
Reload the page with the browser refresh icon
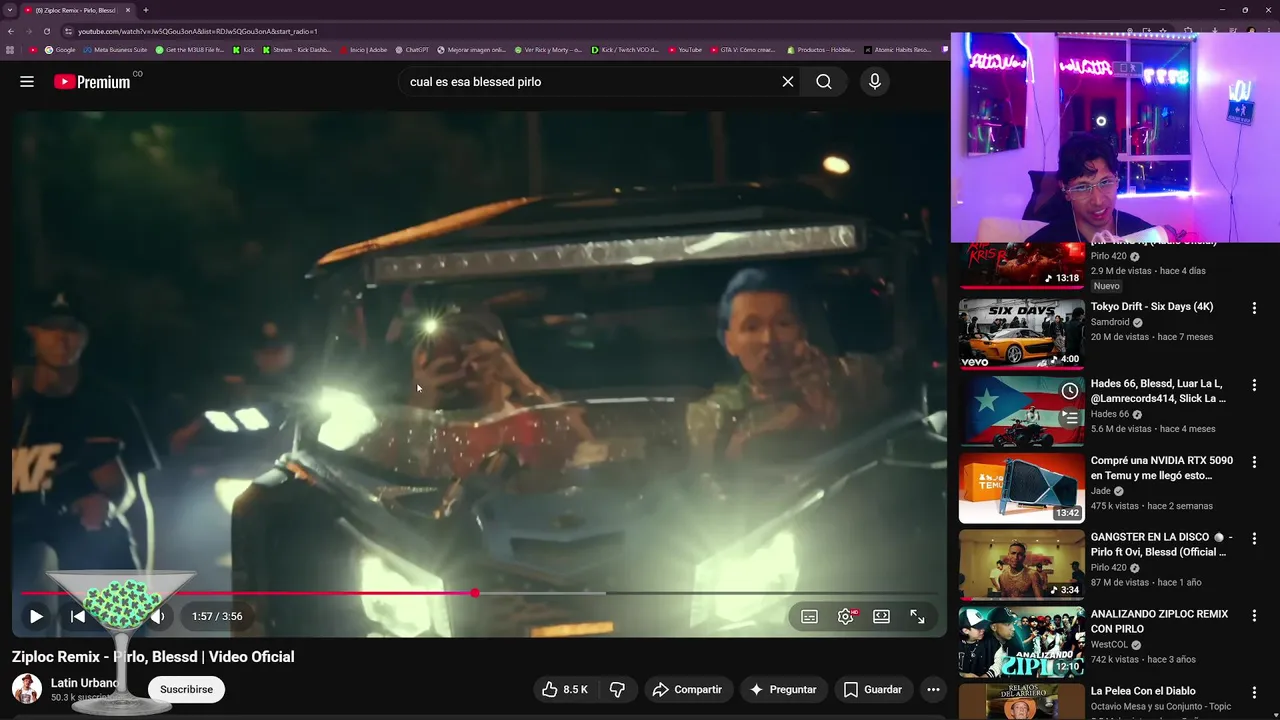click(46, 31)
